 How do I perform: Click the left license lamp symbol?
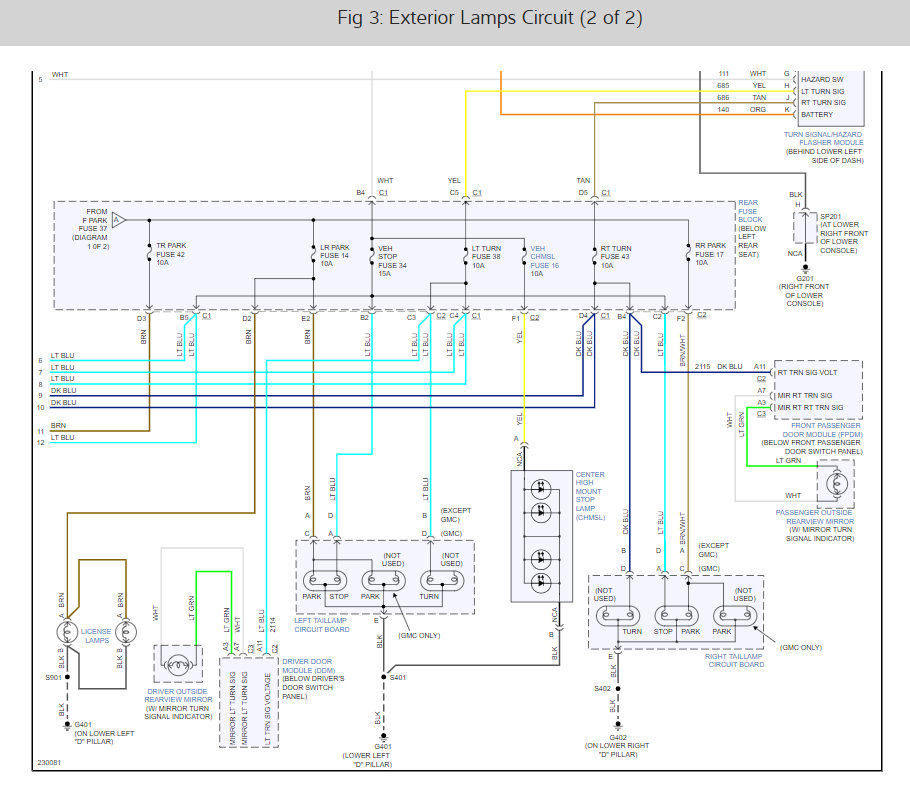point(67,632)
